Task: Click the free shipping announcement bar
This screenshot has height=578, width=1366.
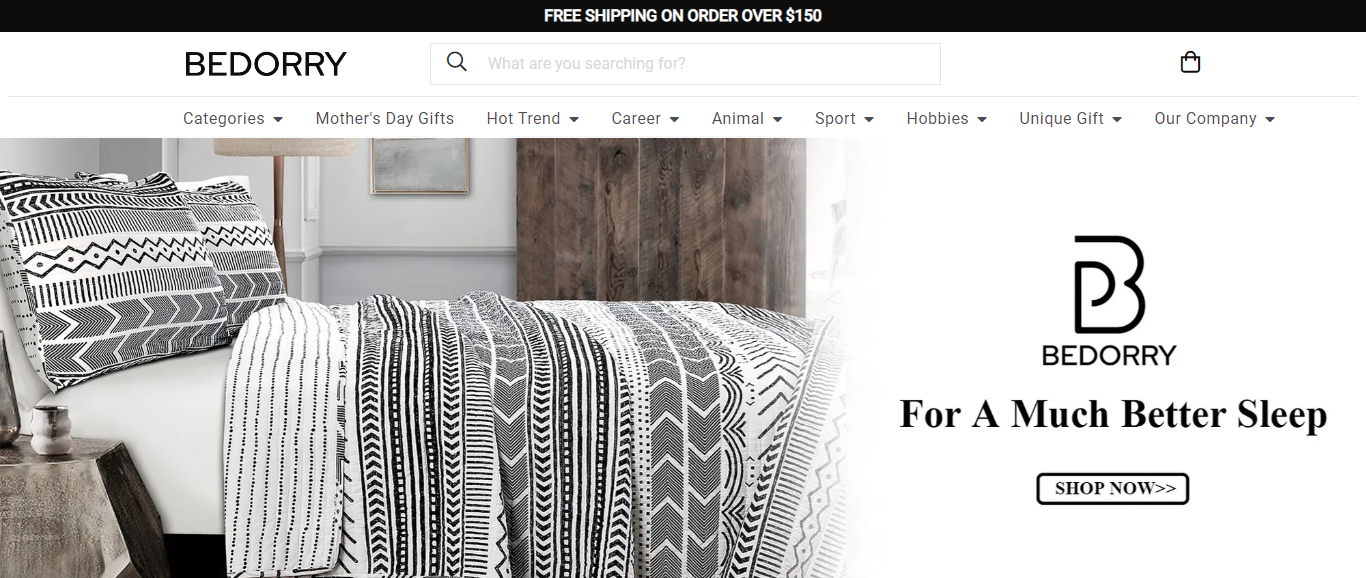Action: [x=683, y=16]
